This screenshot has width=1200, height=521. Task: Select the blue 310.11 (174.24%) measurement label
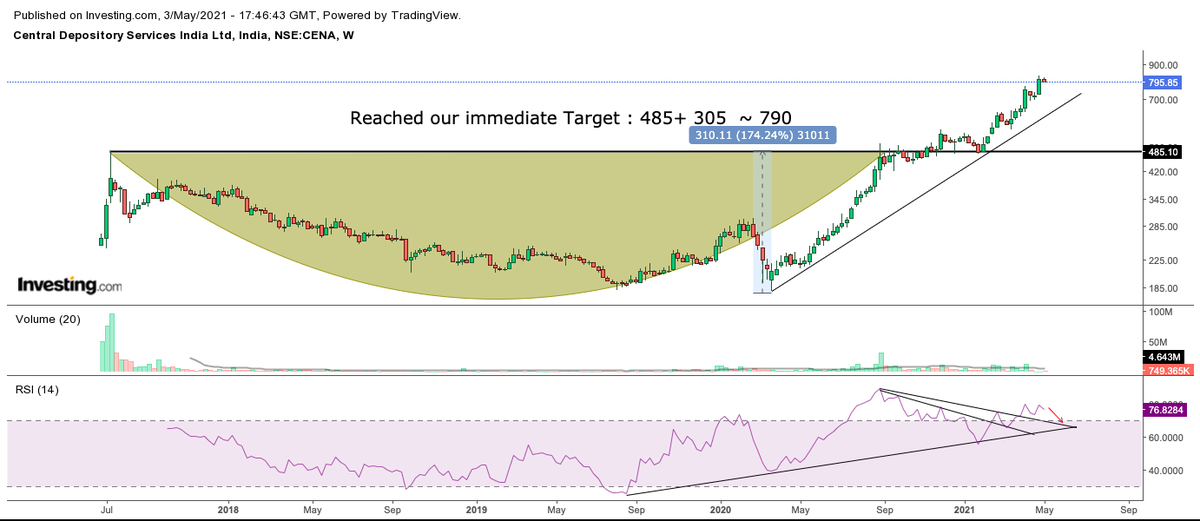762,135
